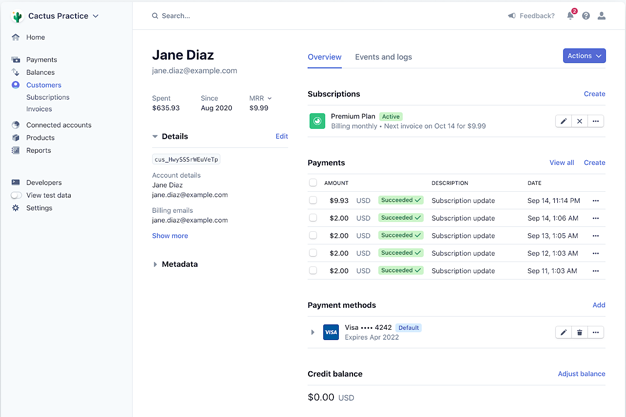The width and height of the screenshot is (626, 417).
Task: Click Show more link
Action: pos(170,236)
